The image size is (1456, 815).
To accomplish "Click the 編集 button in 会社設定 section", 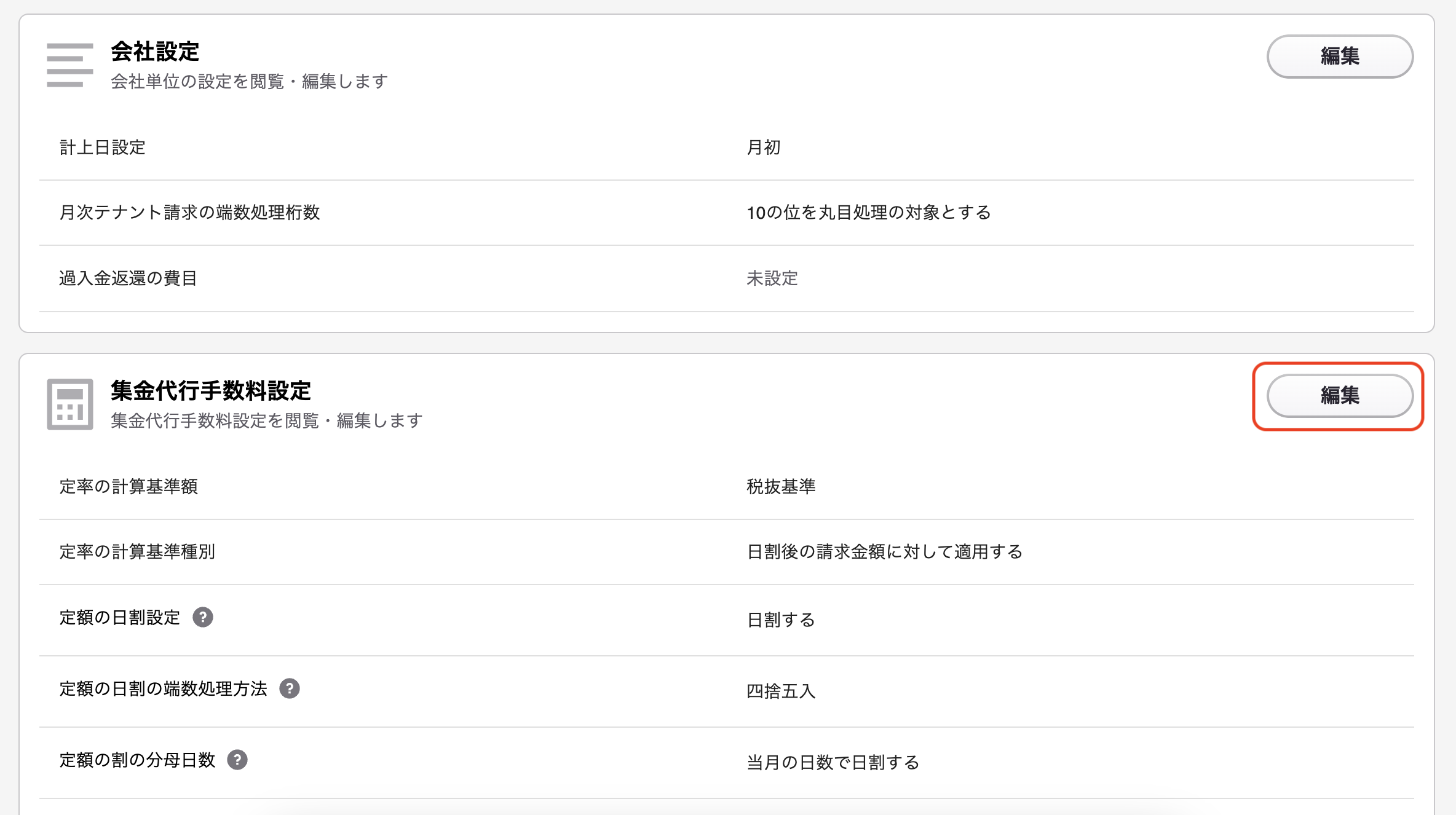I will click(x=1340, y=57).
